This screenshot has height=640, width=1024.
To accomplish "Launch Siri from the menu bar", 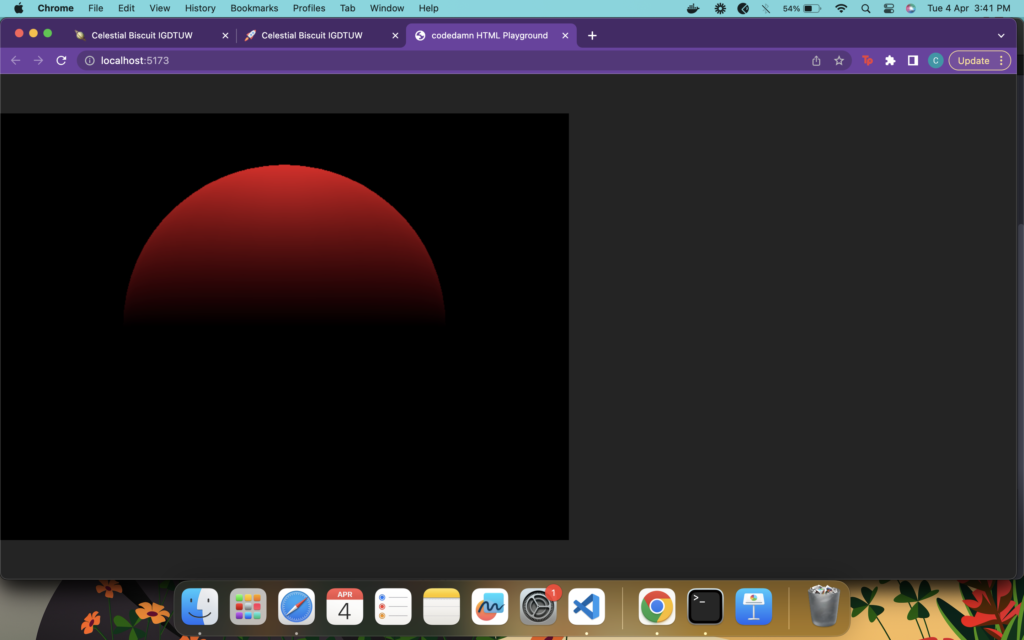I will pos(910,8).
